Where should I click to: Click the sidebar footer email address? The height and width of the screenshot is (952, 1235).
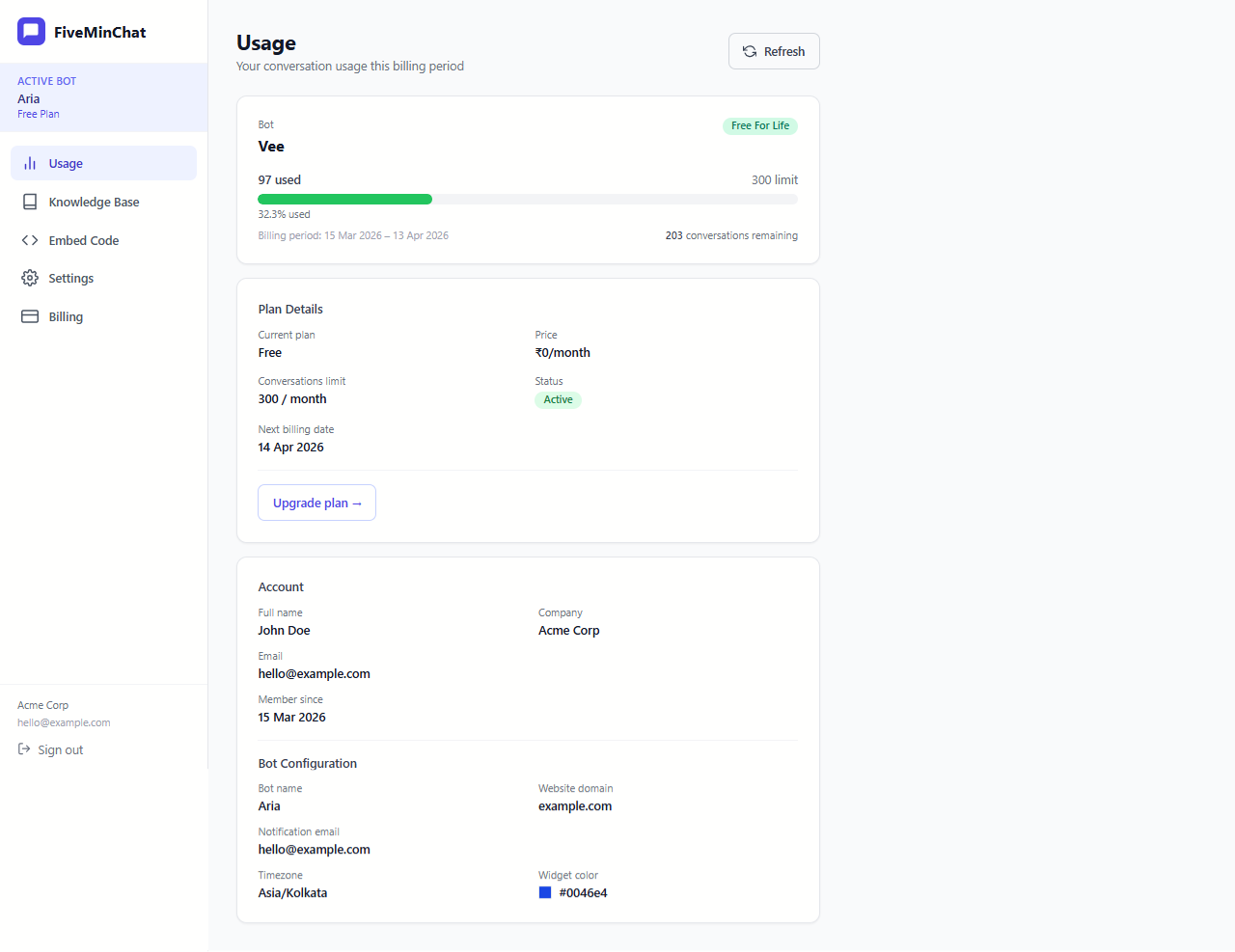pyautogui.click(x=64, y=722)
